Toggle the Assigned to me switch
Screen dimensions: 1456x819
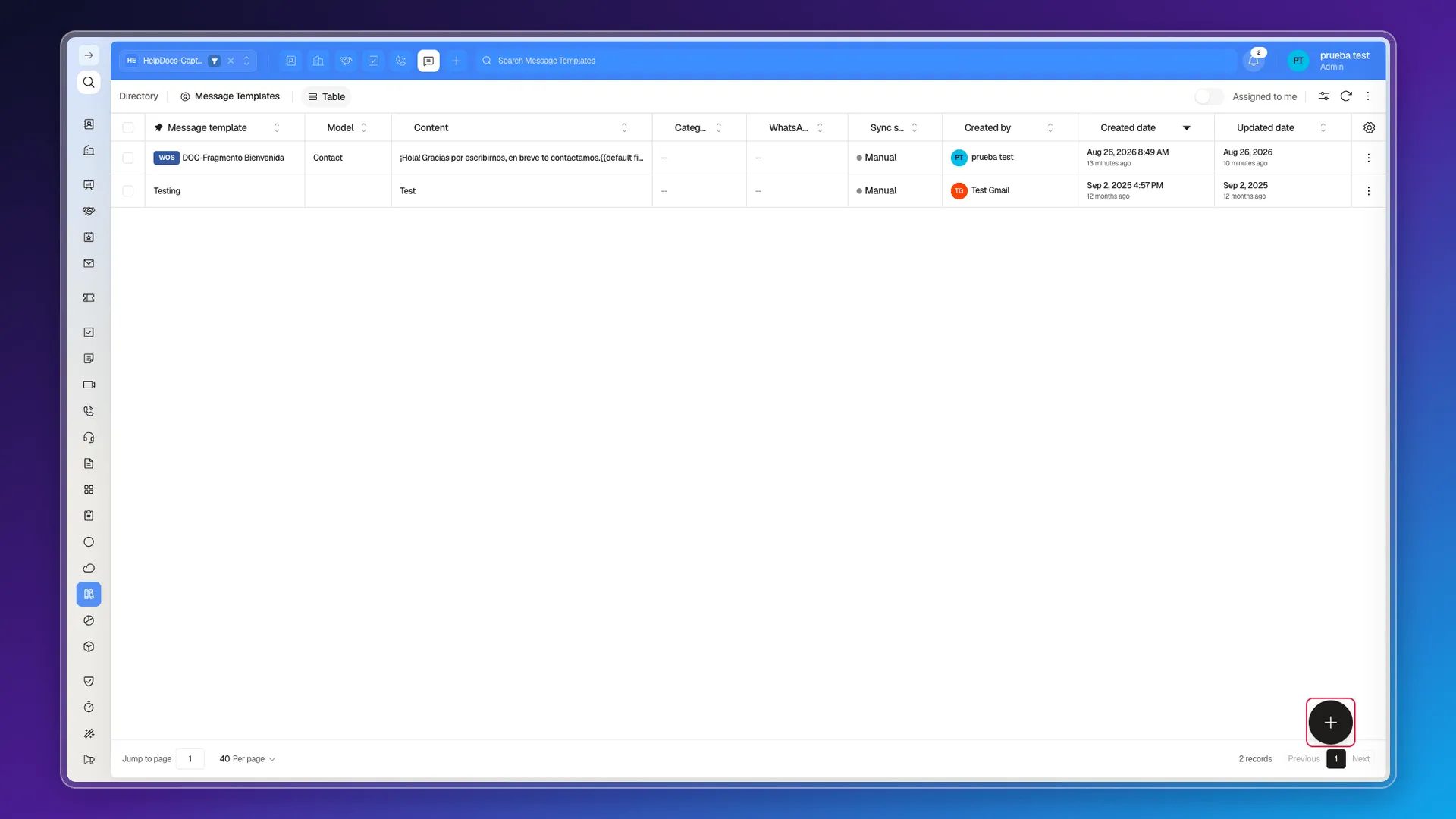1209,96
